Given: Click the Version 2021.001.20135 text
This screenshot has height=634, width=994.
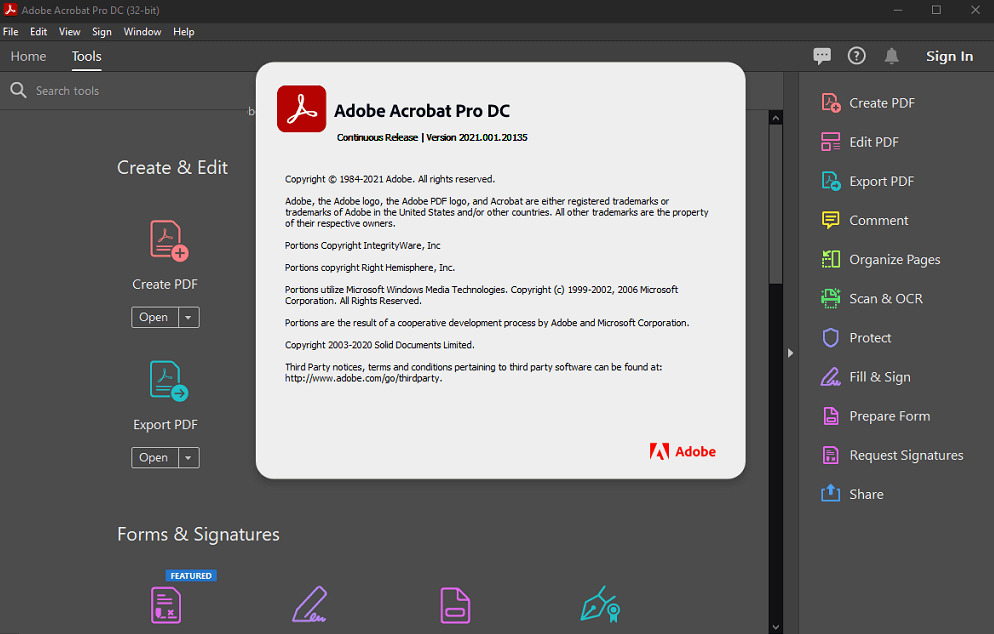Looking at the screenshot, I should pos(476,138).
